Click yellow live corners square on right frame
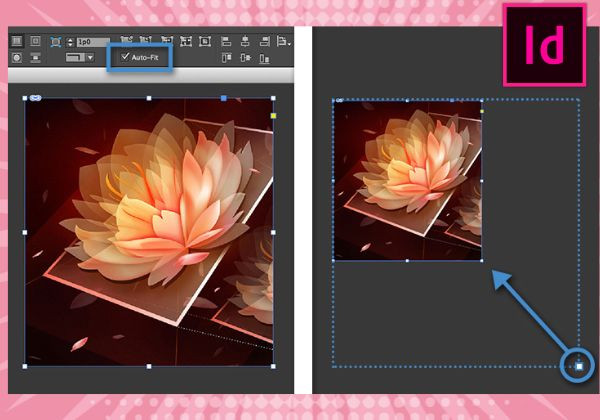 482,111
